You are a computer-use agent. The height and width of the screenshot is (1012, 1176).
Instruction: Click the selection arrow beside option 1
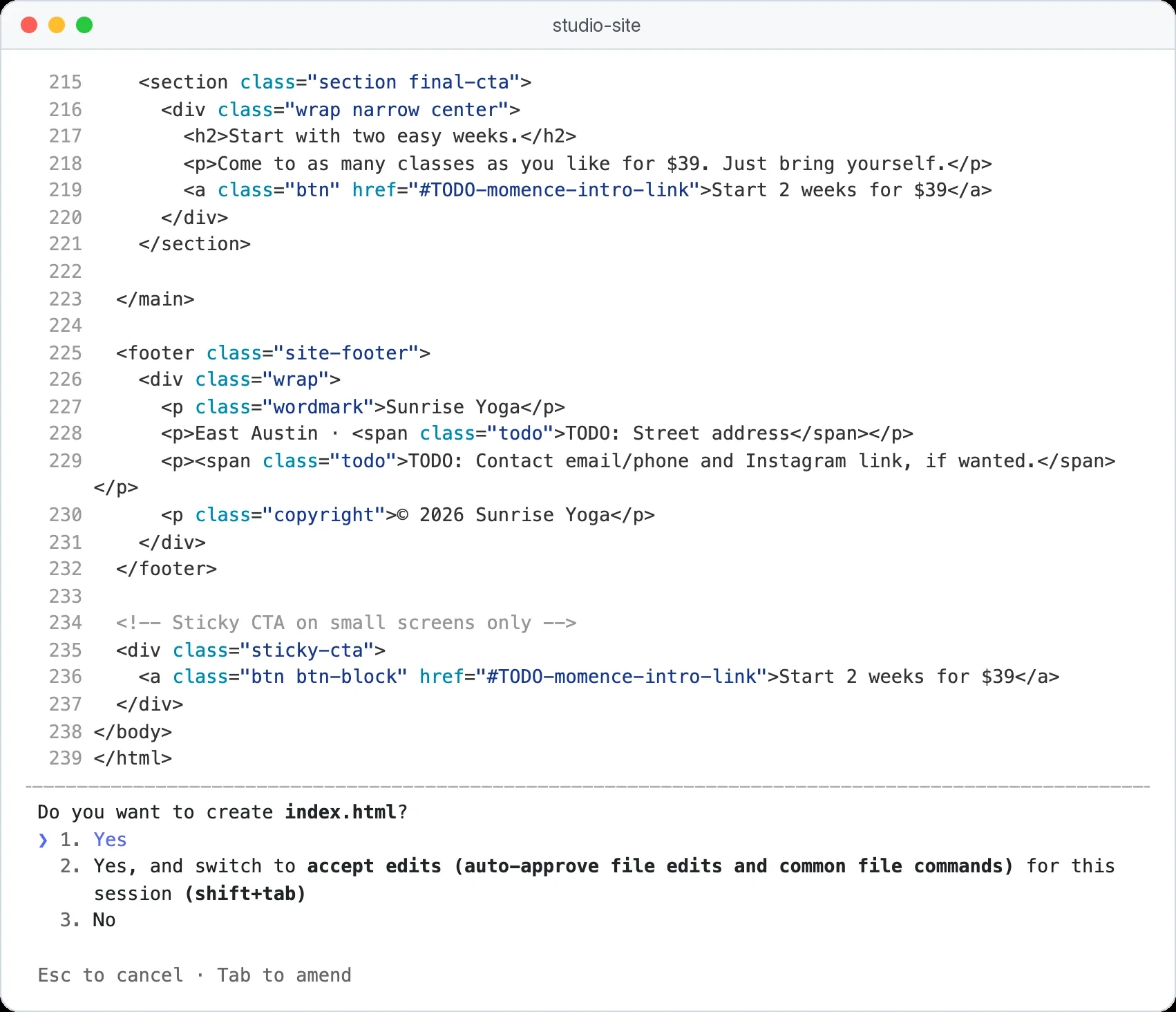tap(43, 840)
